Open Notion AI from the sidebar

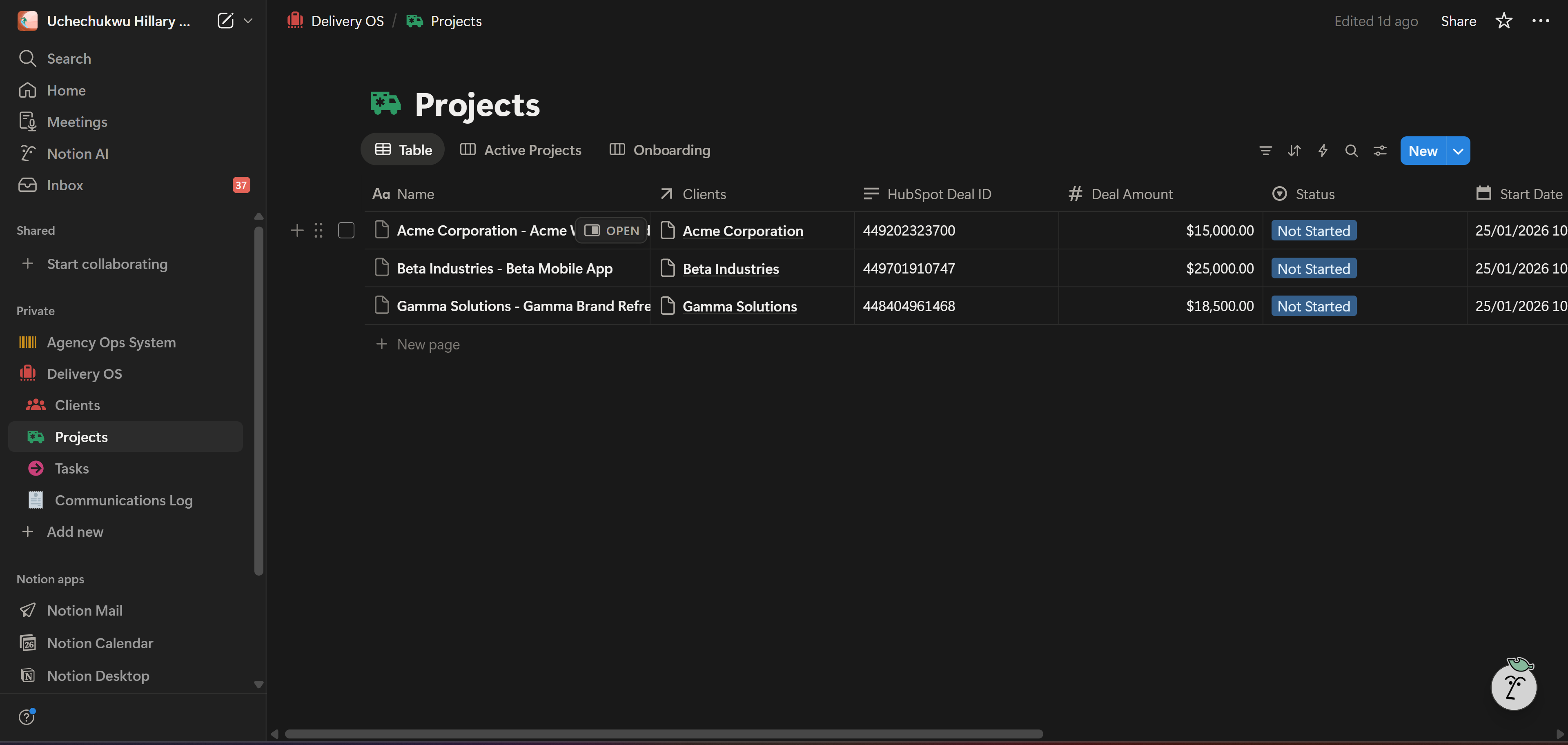click(77, 153)
